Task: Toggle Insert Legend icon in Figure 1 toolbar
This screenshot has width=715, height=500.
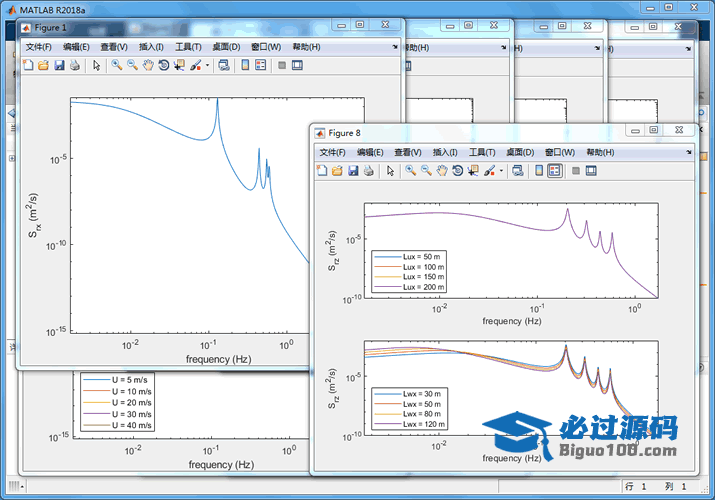Action: [x=261, y=65]
